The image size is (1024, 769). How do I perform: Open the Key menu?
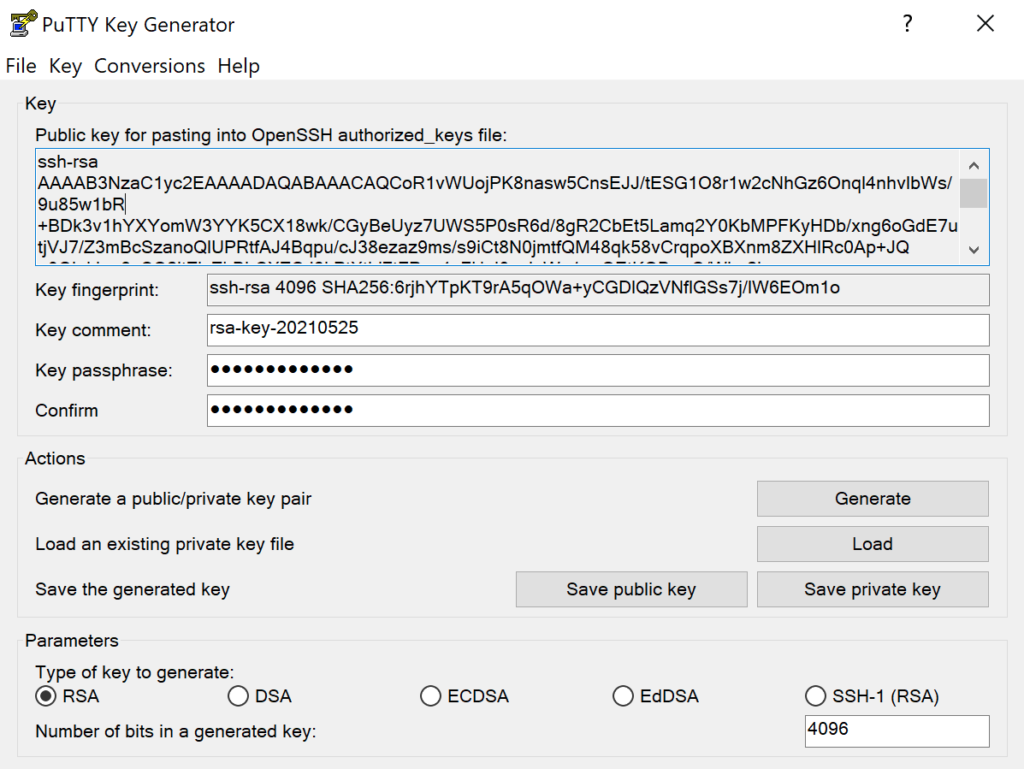[64, 66]
